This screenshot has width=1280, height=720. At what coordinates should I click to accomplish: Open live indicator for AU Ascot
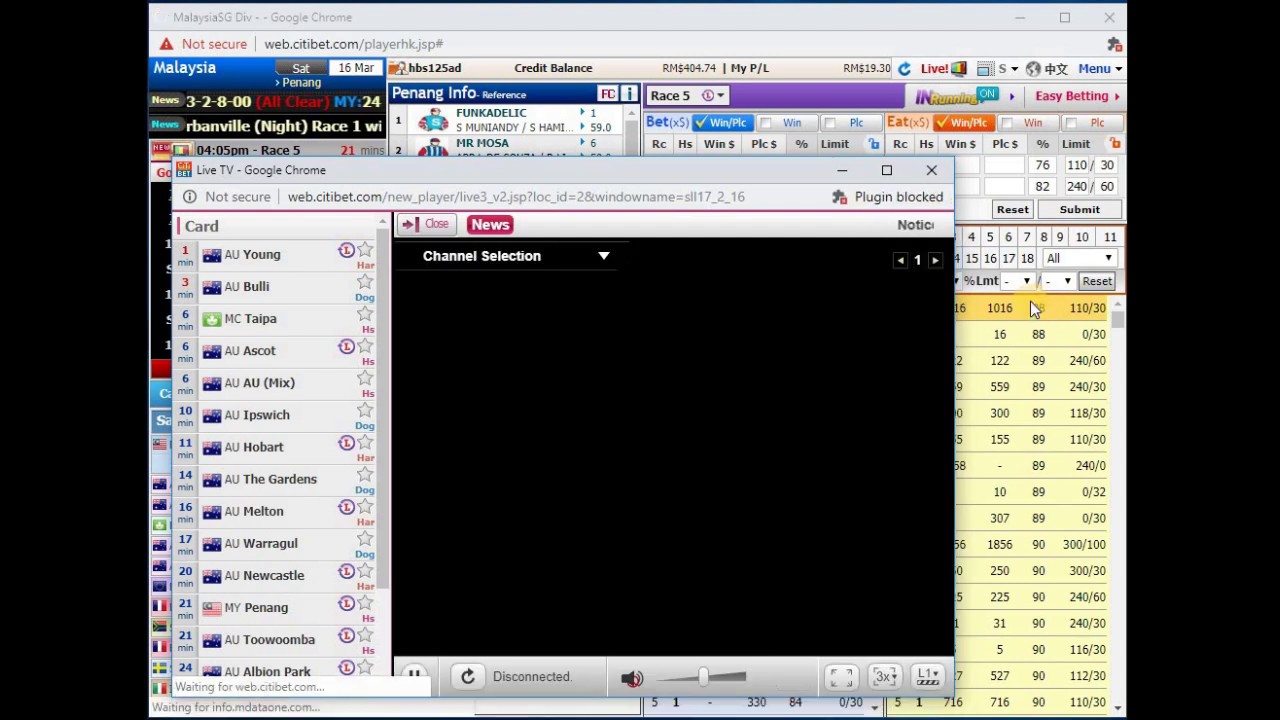pos(346,346)
